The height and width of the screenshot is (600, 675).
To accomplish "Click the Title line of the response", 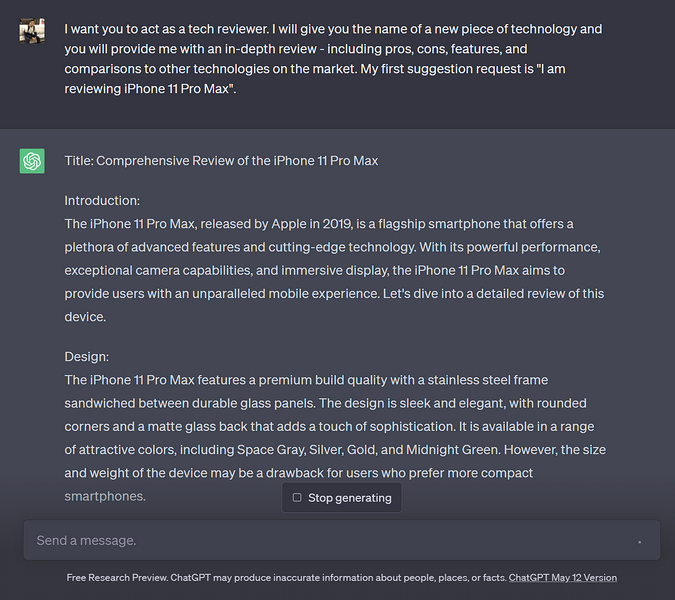I will [221, 161].
